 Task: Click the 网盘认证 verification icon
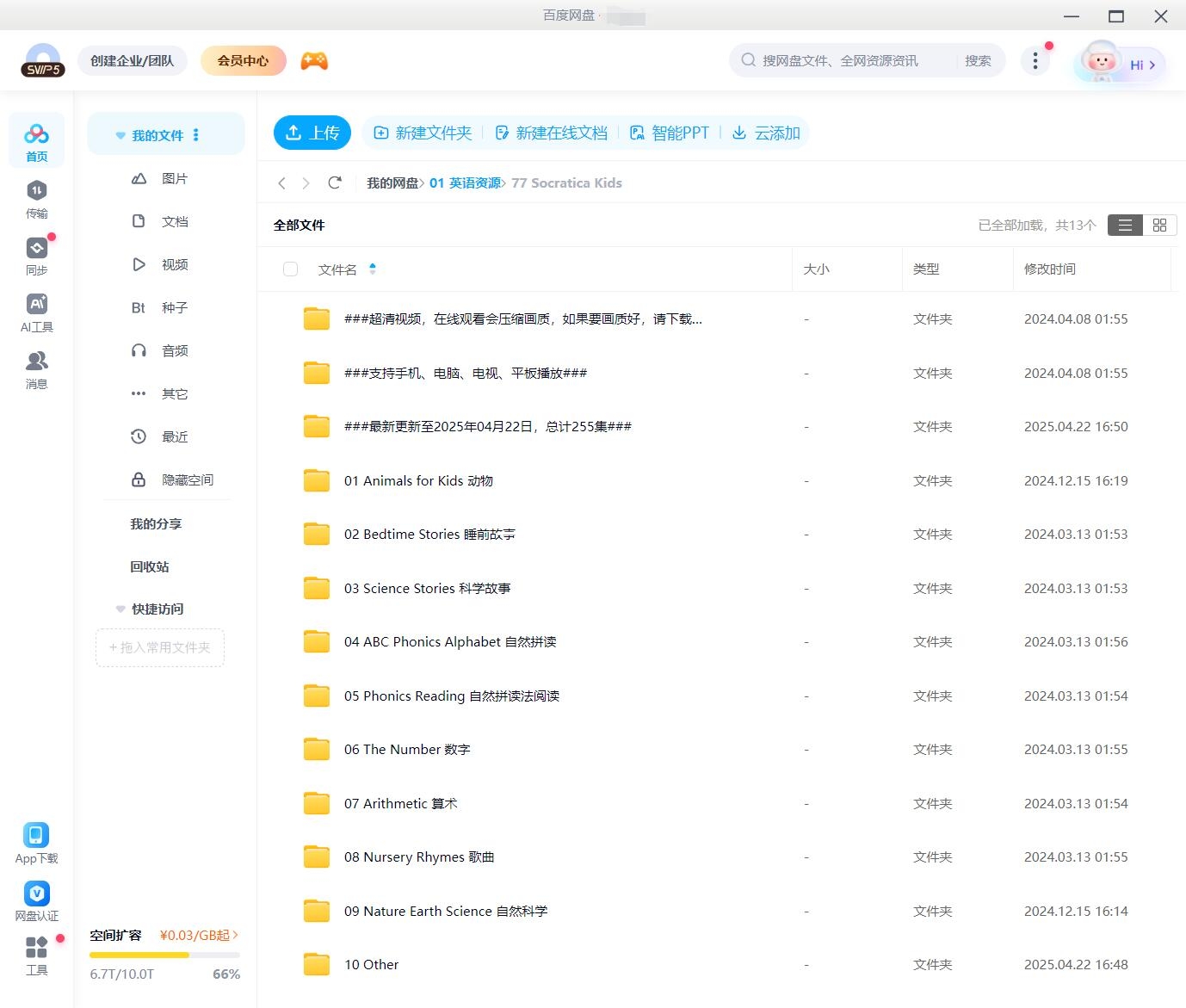coord(36,894)
